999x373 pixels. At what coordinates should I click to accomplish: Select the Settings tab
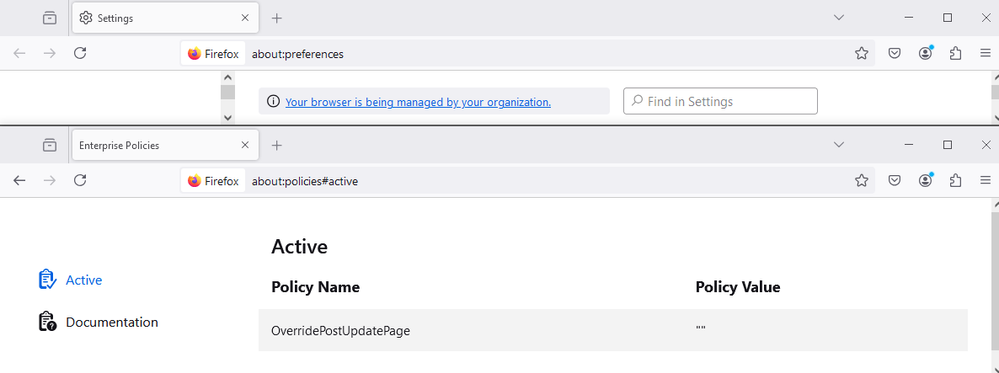pyautogui.click(x=166, y=18)
